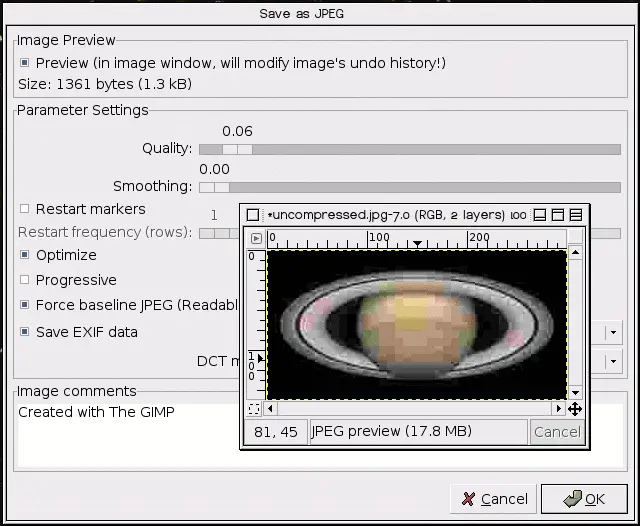Click into the Image comments text field
This screenshot has height=526, width=640.
(x=128, y=435)
